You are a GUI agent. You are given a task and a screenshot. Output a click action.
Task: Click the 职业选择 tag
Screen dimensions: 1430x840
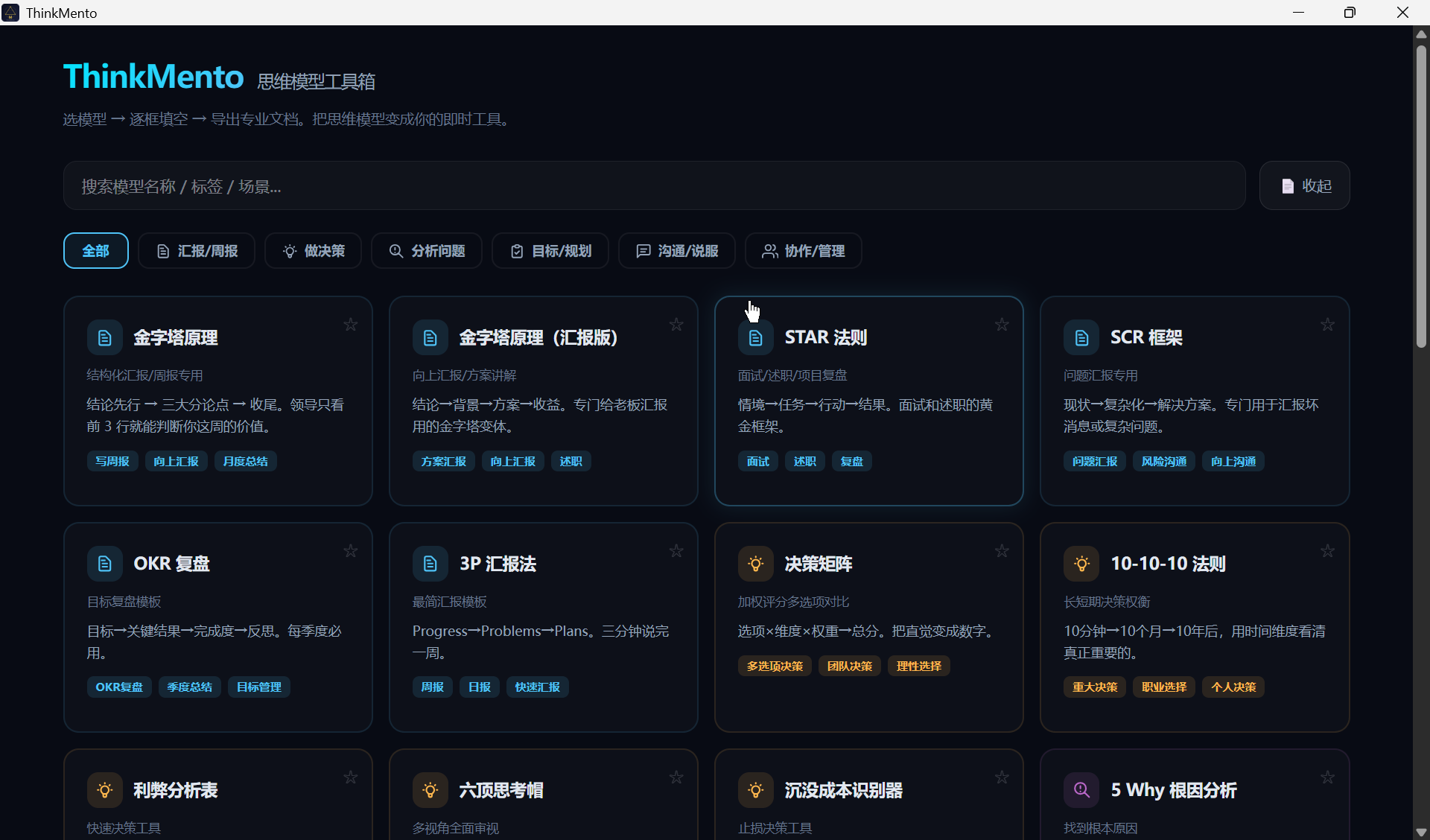pyautogui.click(x=1164, y=687)
